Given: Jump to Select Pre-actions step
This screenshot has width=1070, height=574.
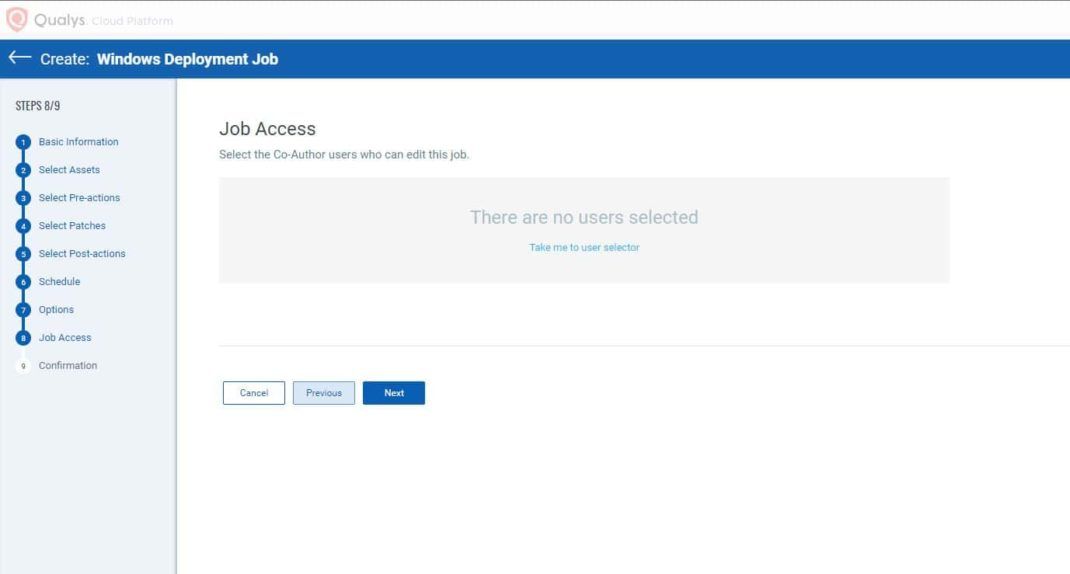Looking at the screenshot, I should pos(79,198).
